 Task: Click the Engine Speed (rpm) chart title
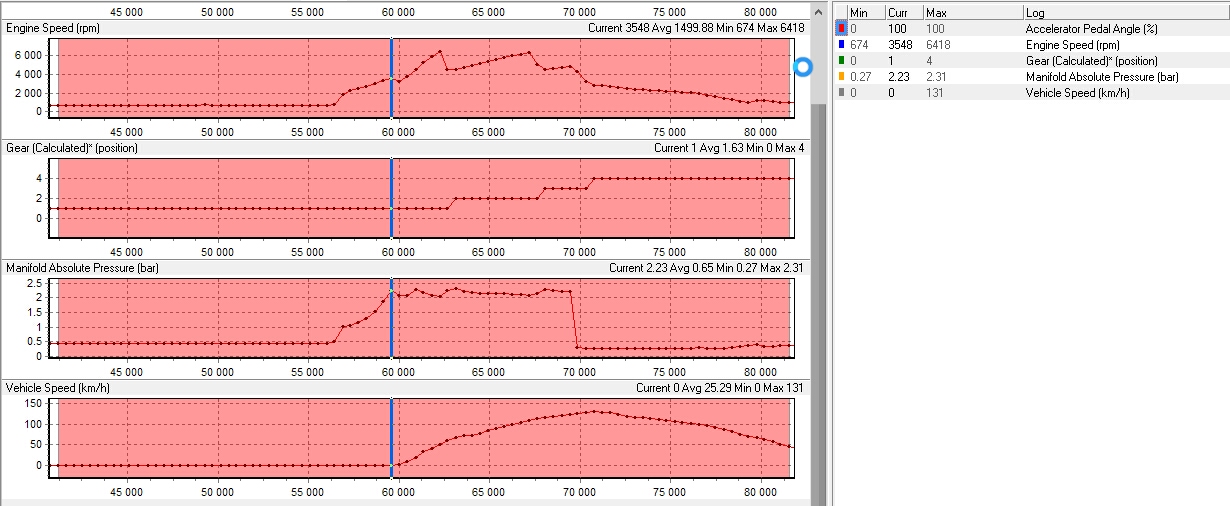[52, 28]
